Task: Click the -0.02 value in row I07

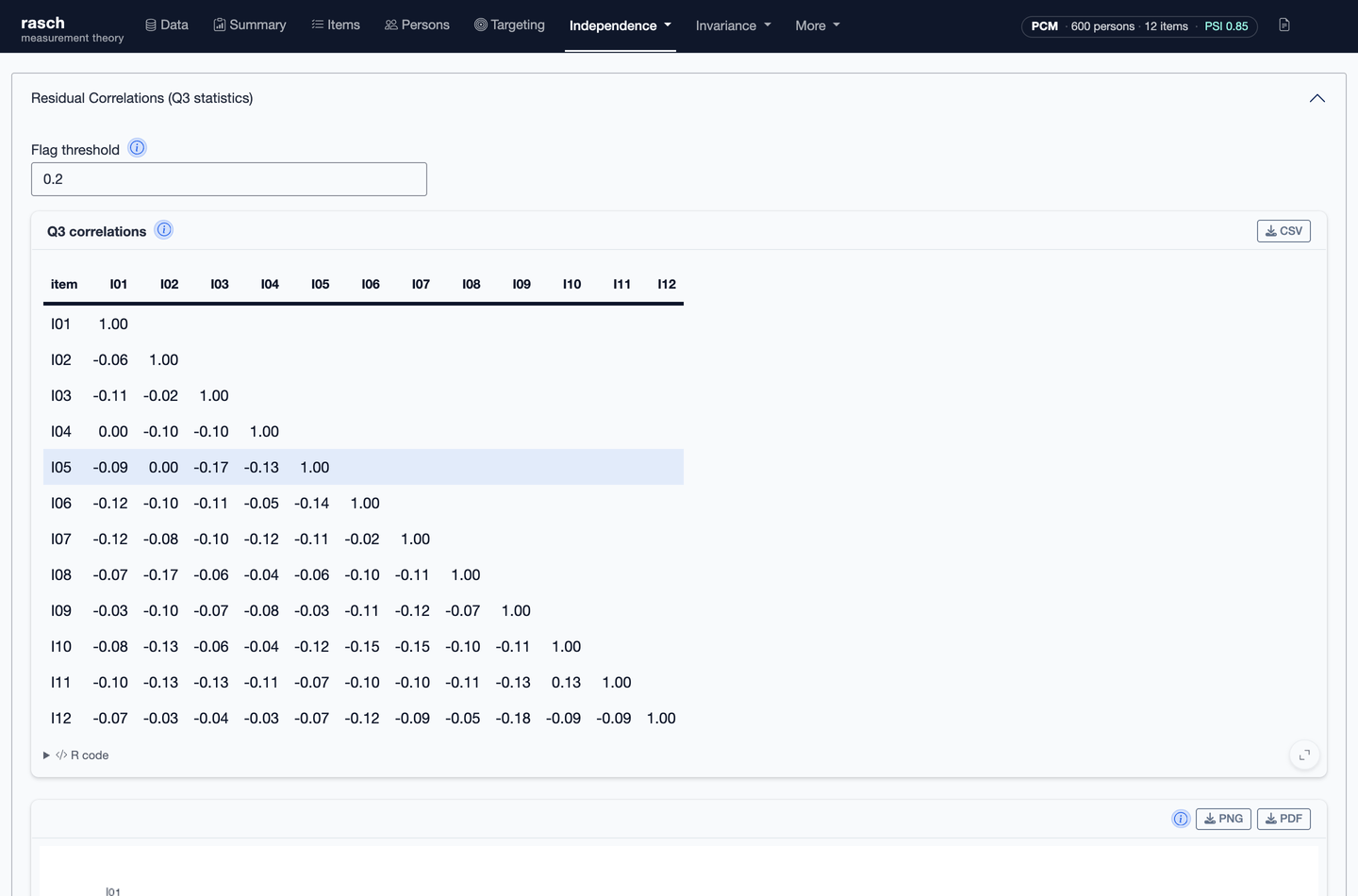Action: coord(362,539)
